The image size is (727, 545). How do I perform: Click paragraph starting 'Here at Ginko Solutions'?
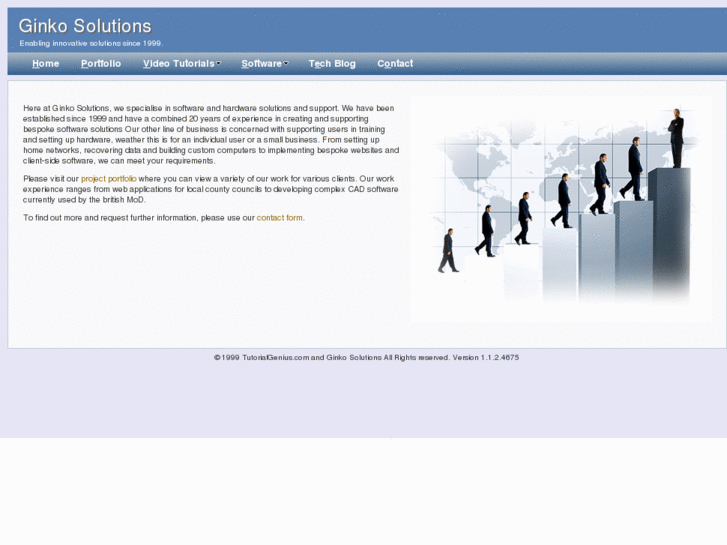pos(211,135)
